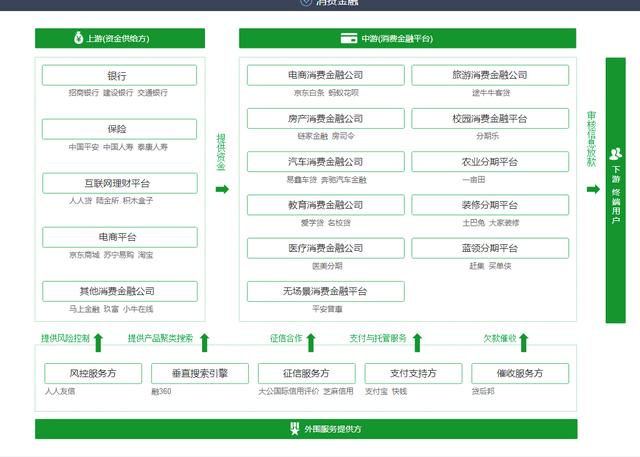Click the 分期乐 text
The image size is (640, 457).
(x=488, y=136)
